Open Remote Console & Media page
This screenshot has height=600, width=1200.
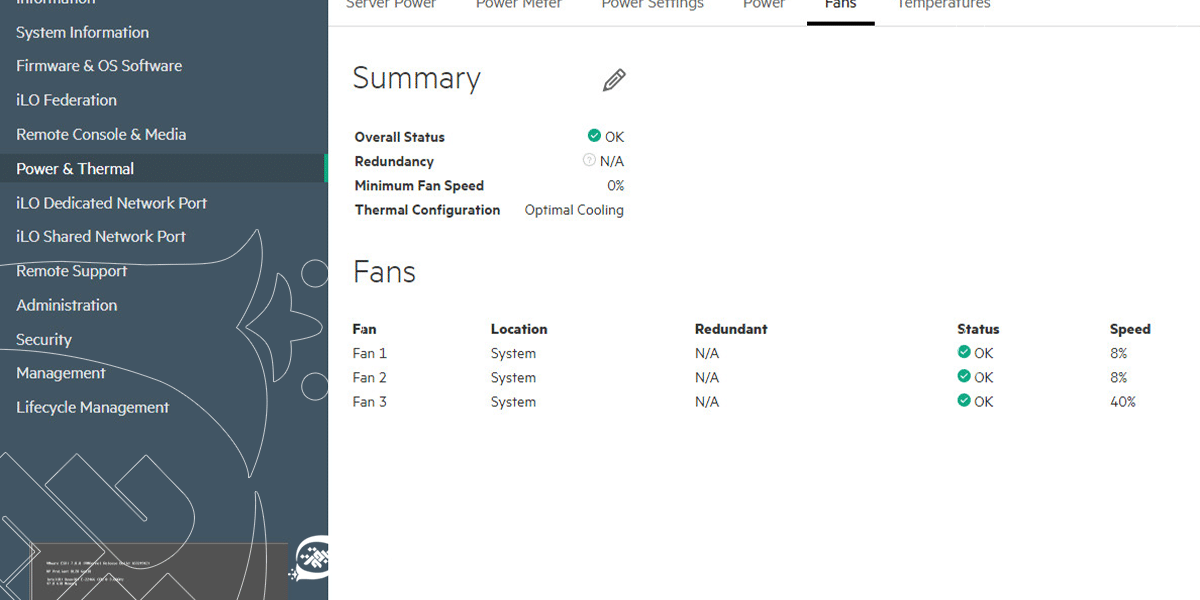[101, 134]
